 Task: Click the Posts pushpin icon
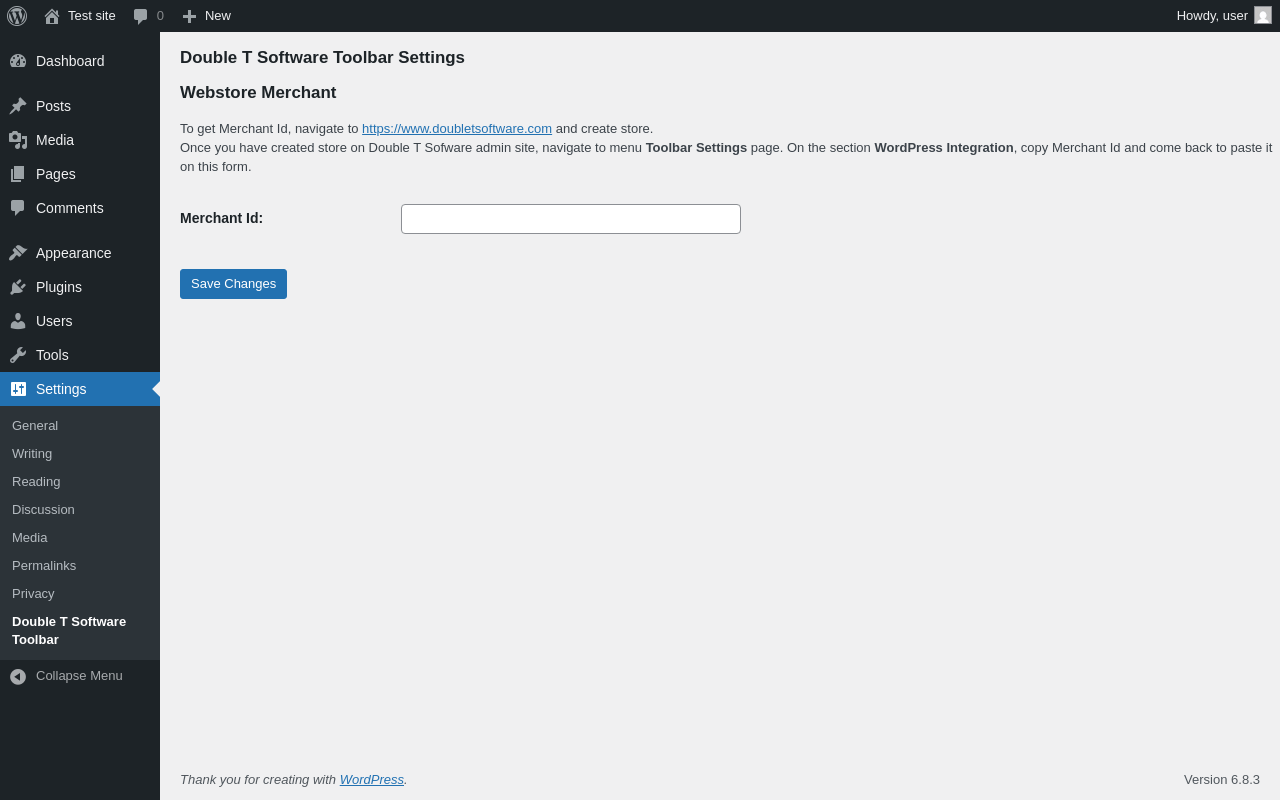pyautogui.click(x=18, y=106)
